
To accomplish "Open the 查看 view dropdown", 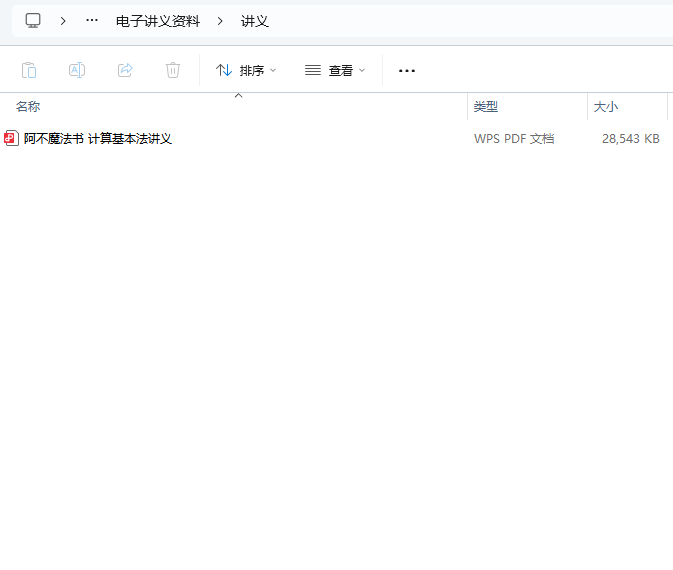I will 336,70.
